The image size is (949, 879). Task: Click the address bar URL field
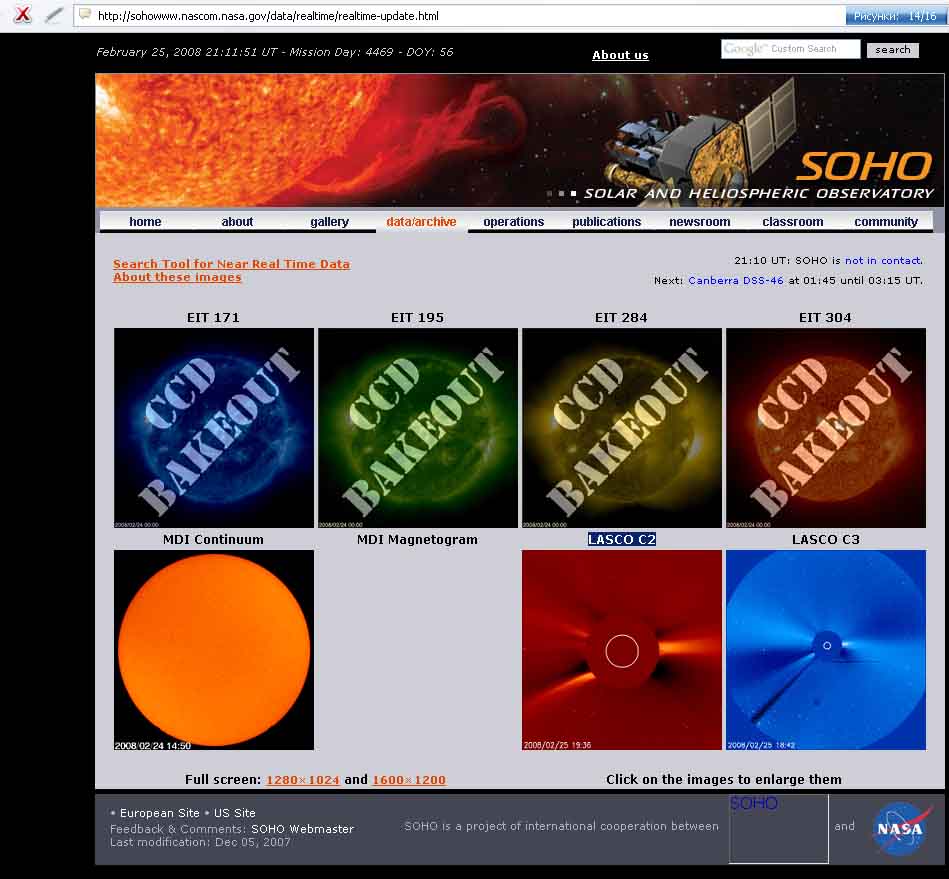click(459, 16)
